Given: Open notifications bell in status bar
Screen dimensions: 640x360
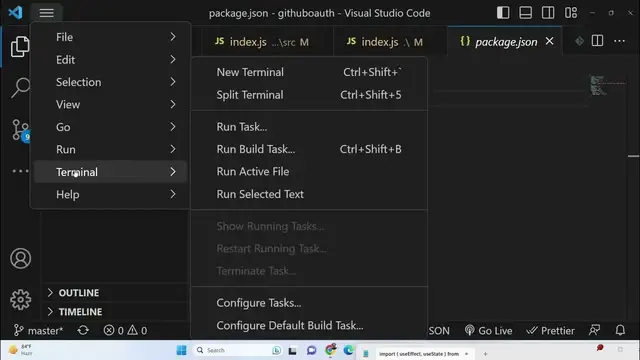Looking at the screenshot, I should (x=620, y=330).
